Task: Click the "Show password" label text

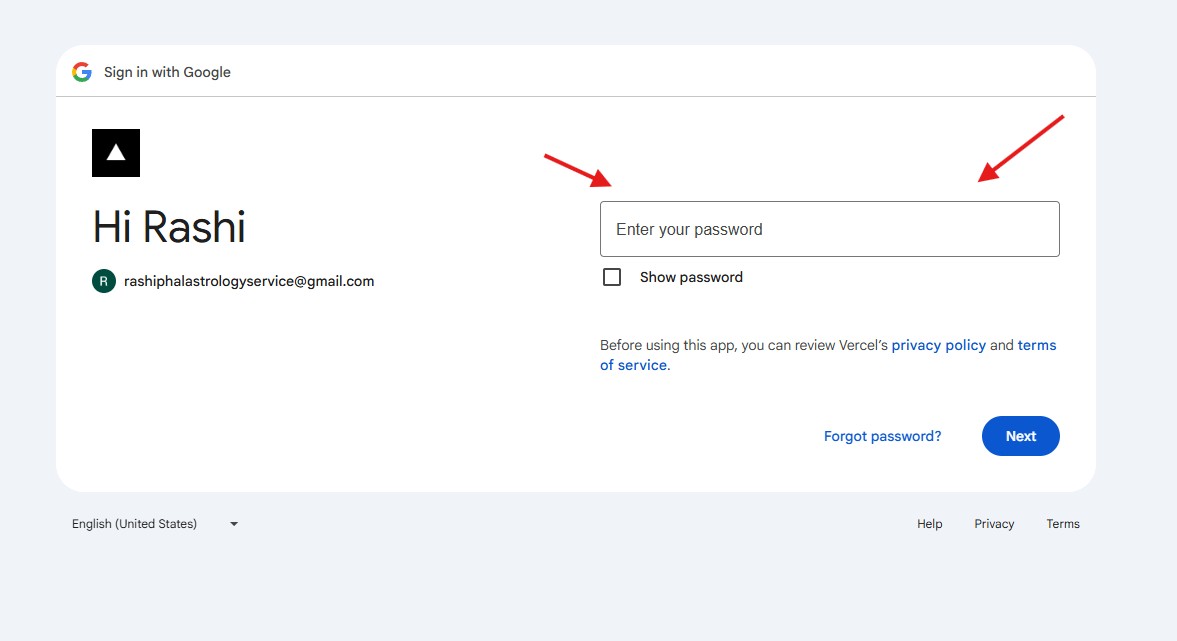Action: pos(691,277)
